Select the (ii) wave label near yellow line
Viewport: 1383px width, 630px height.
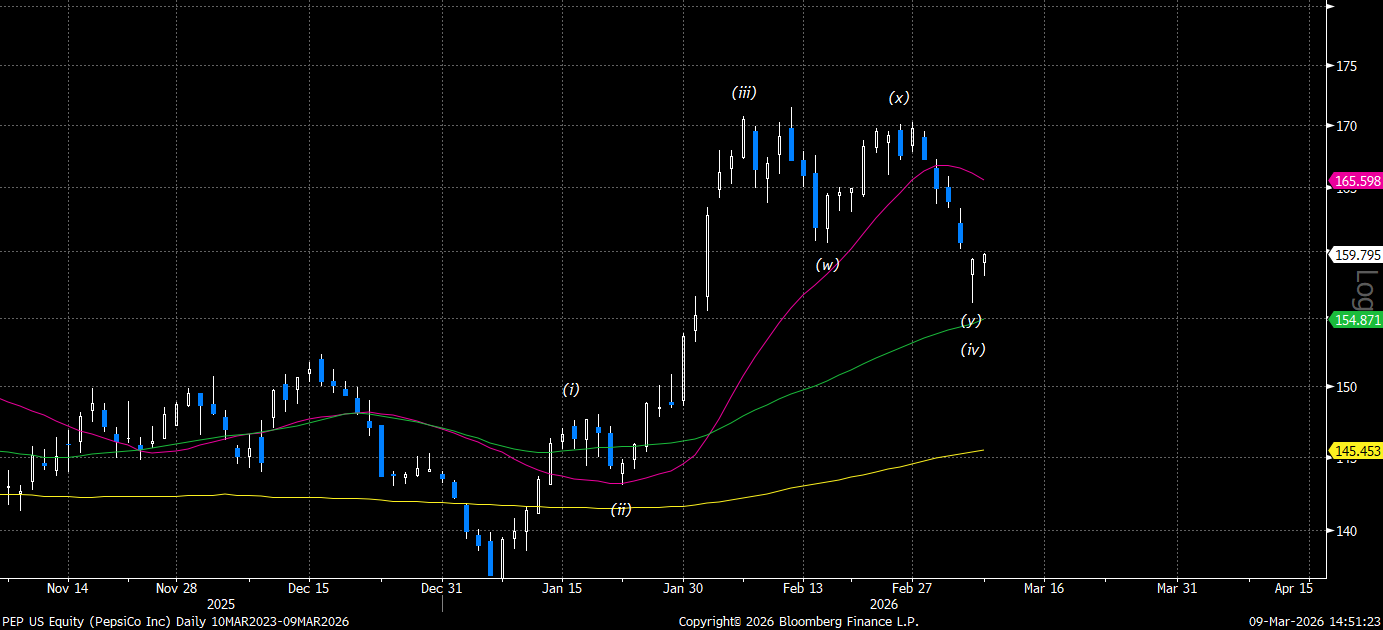621,509
